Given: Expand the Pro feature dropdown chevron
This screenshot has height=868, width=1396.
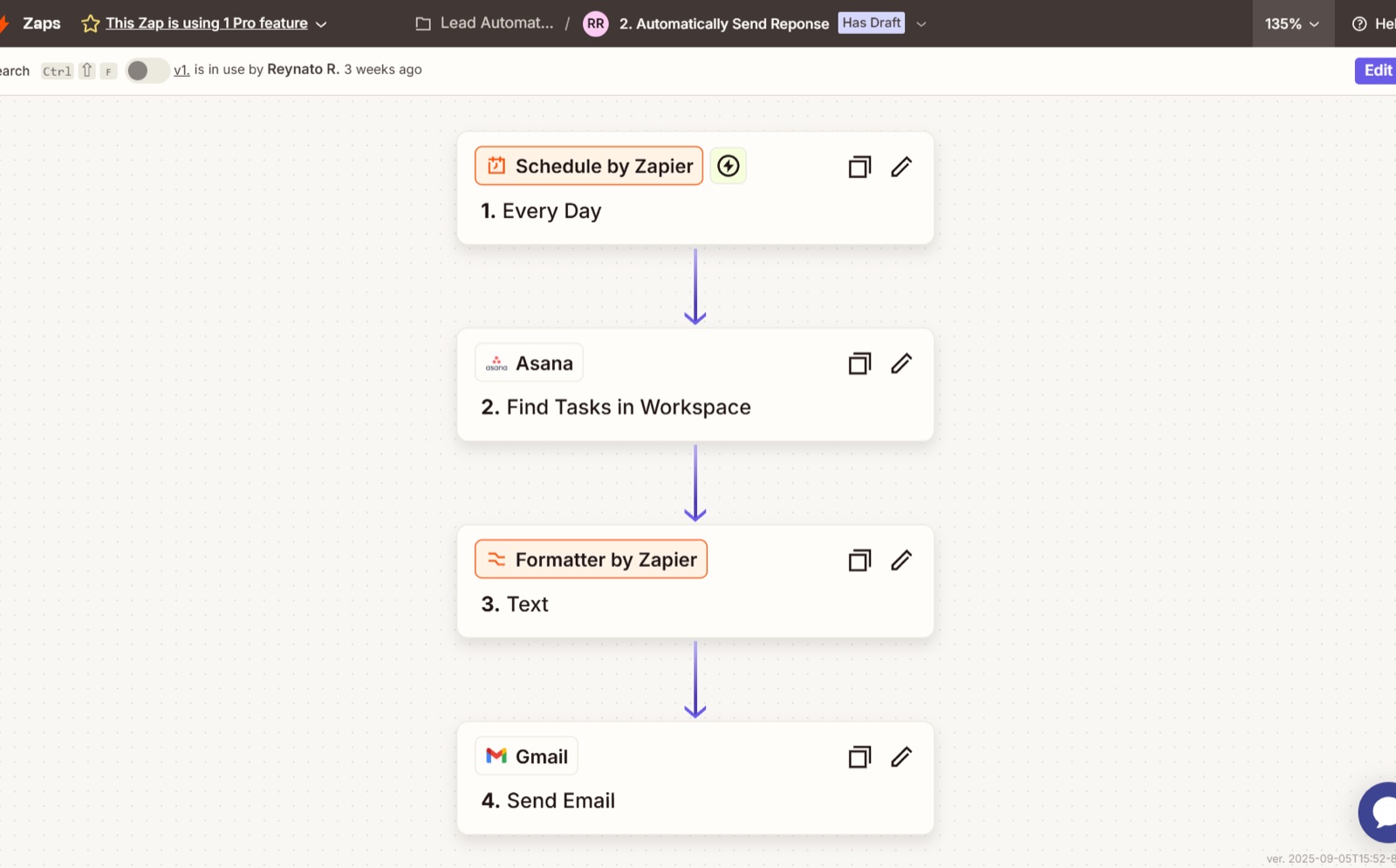Looking at the screenshot, I should pyautogui.click(x=321, y=24).
